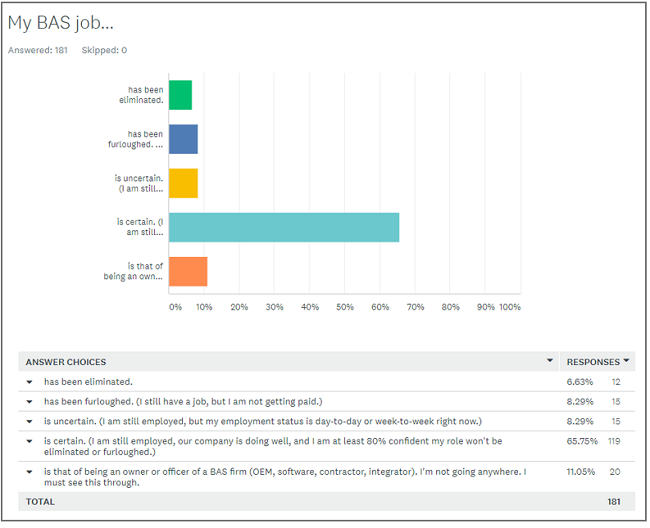650x528 pixels.
Task: Select the 'My BAS job...' question title
Action: pyautogui.click(x=61, y=23)
